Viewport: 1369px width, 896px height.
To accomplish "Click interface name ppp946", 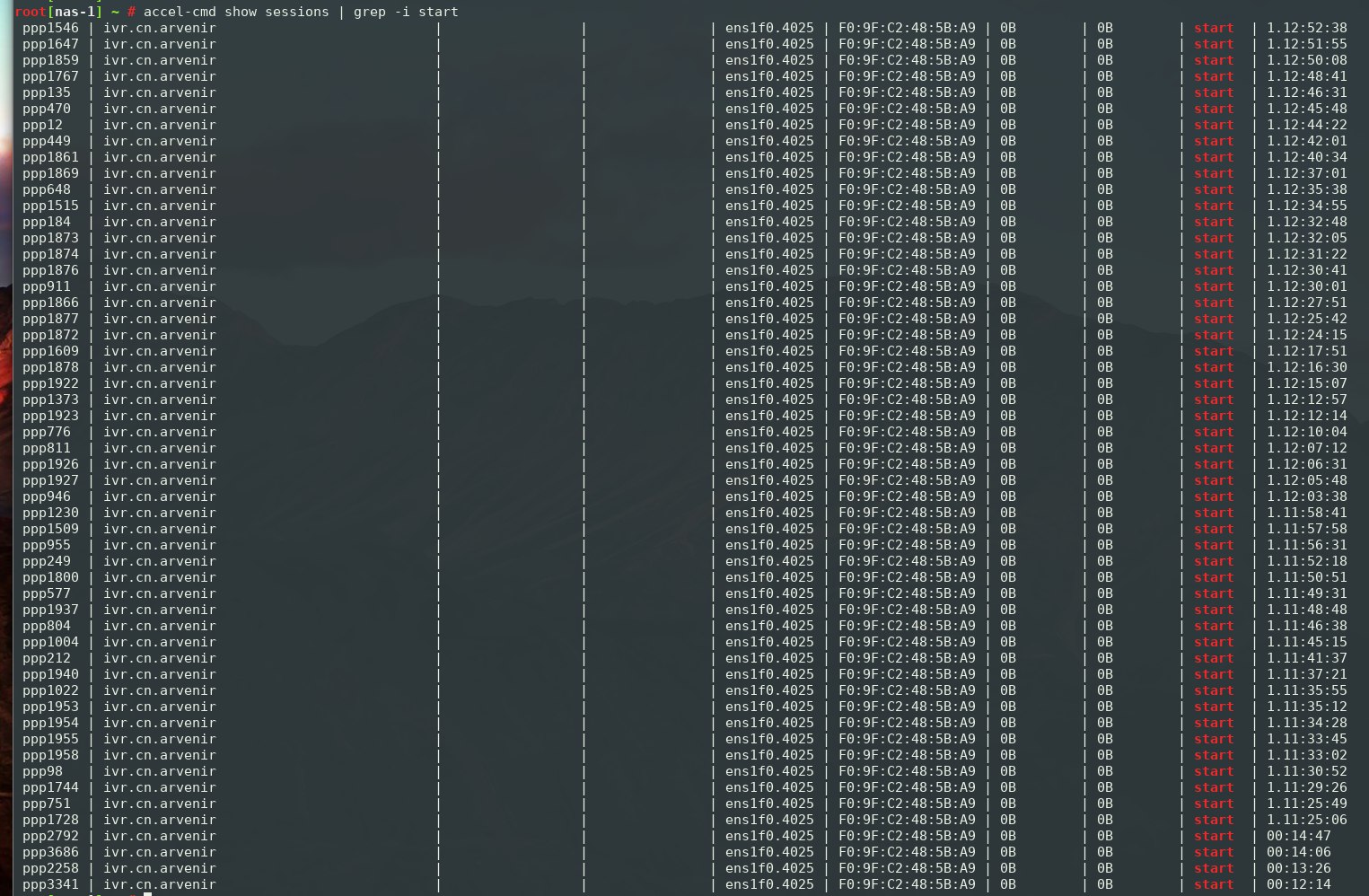I will [47, 496].
